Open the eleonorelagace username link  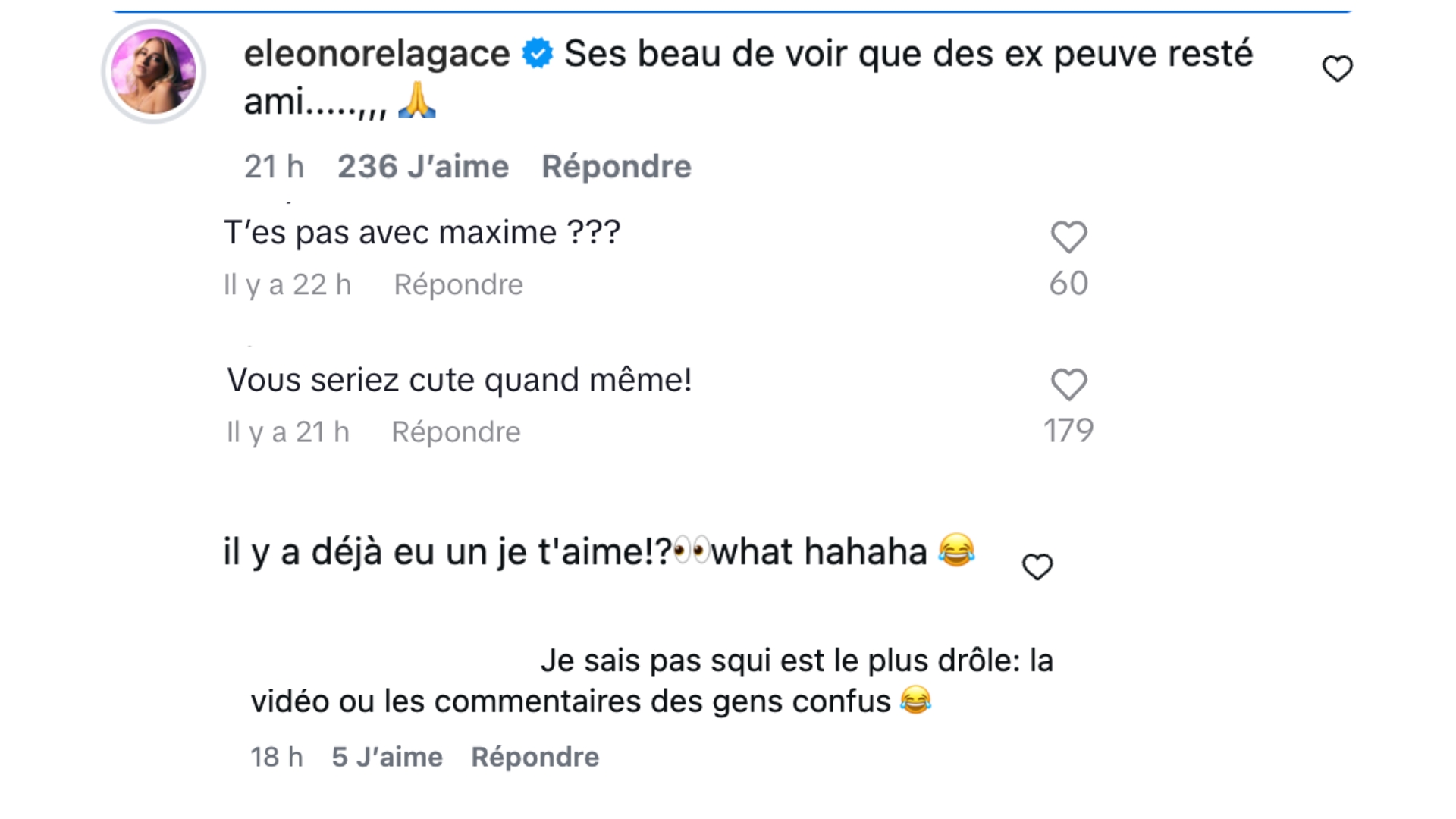point(377,54)
